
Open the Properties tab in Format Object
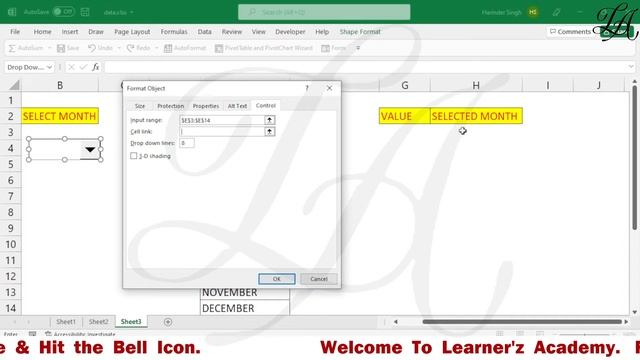[x=206, y=106]
